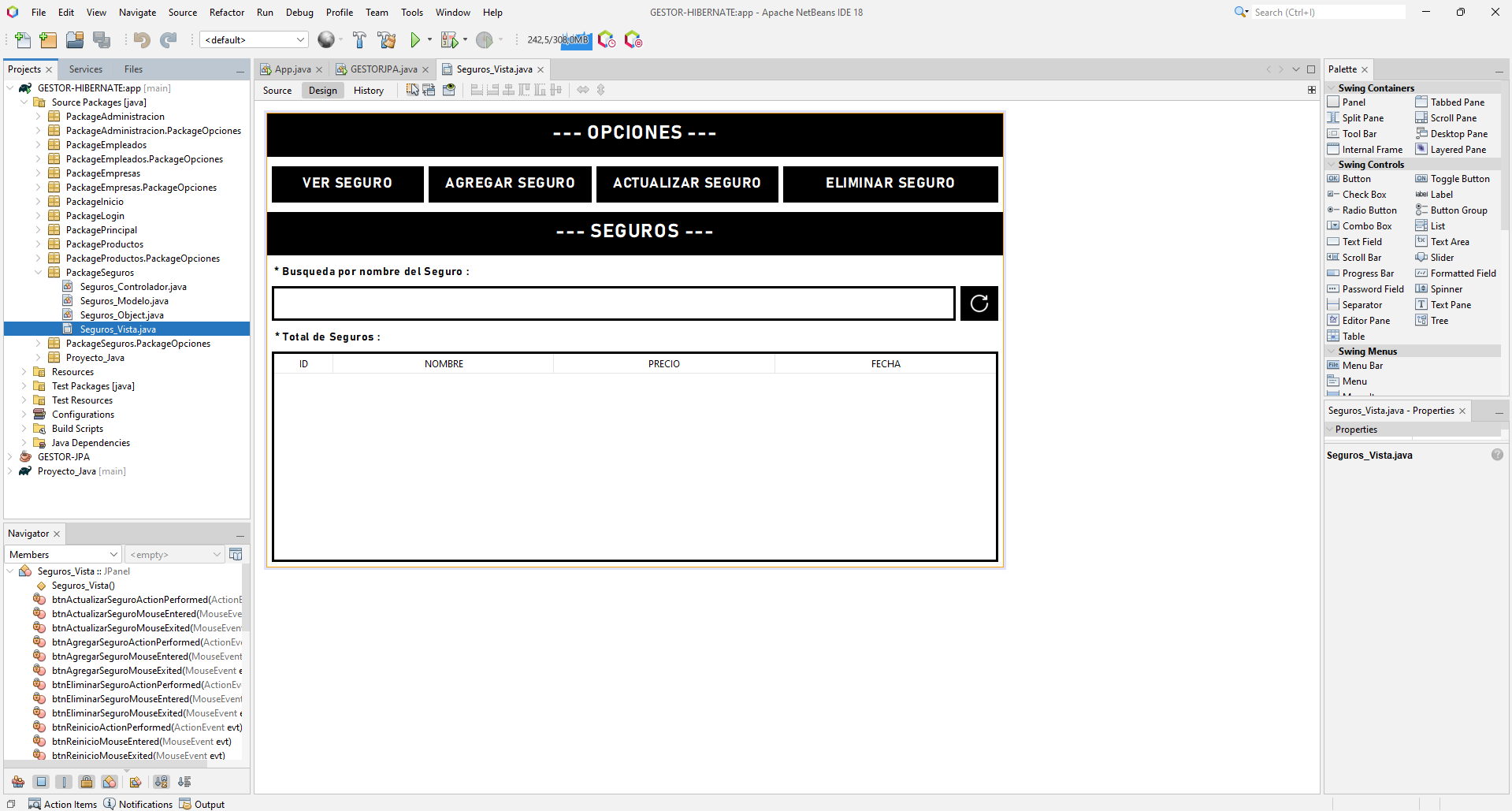Toggle Show Inner Classes filter in Navigator
Viewport: 1512px width, 811px height.
tap(110, 782)
